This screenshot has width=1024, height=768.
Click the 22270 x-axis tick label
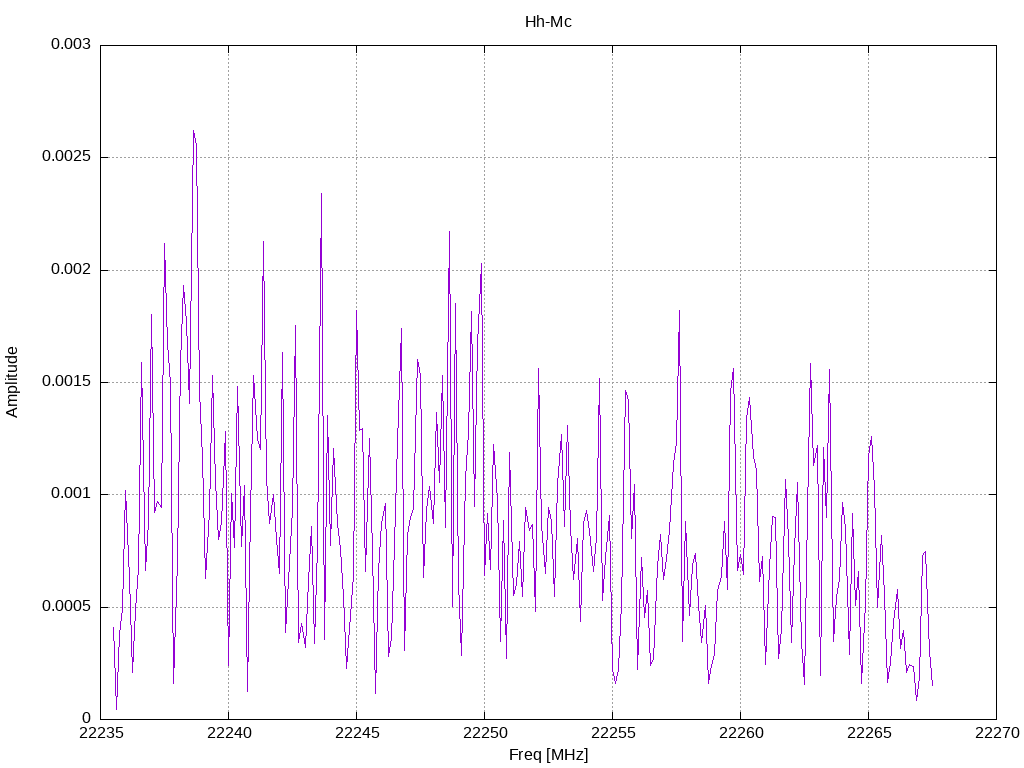(x=997, y=733)
